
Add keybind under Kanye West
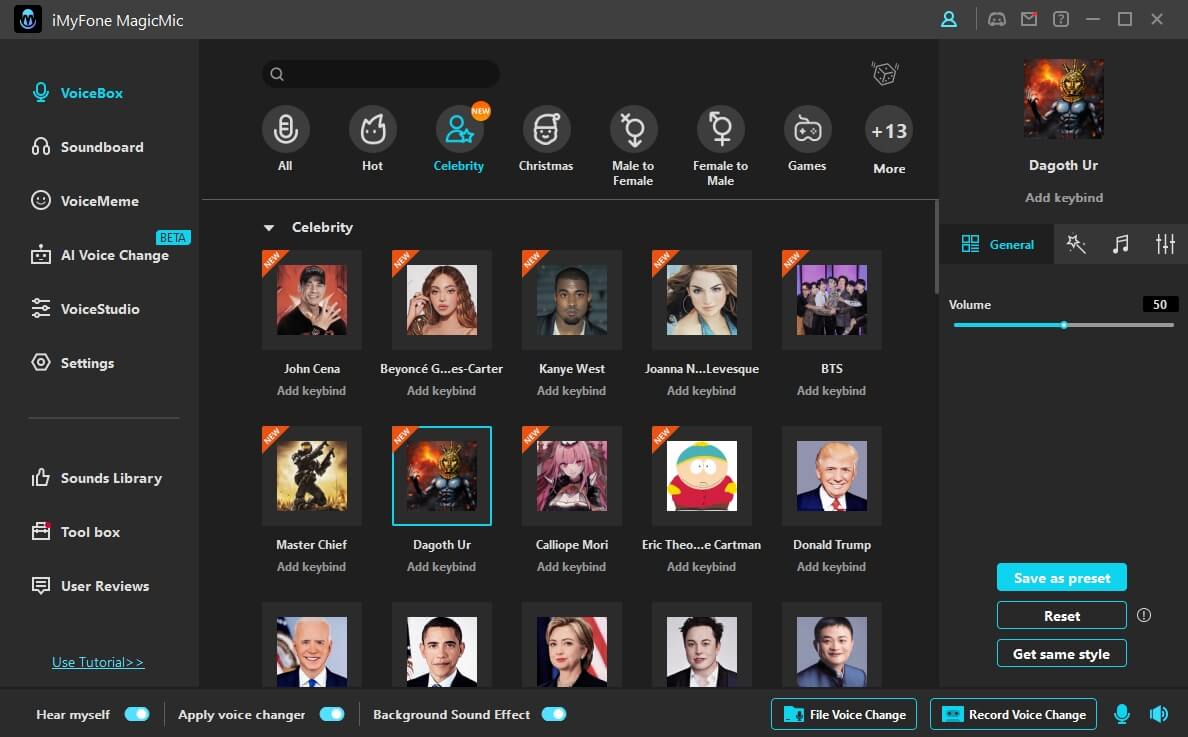tap(571, 391)
